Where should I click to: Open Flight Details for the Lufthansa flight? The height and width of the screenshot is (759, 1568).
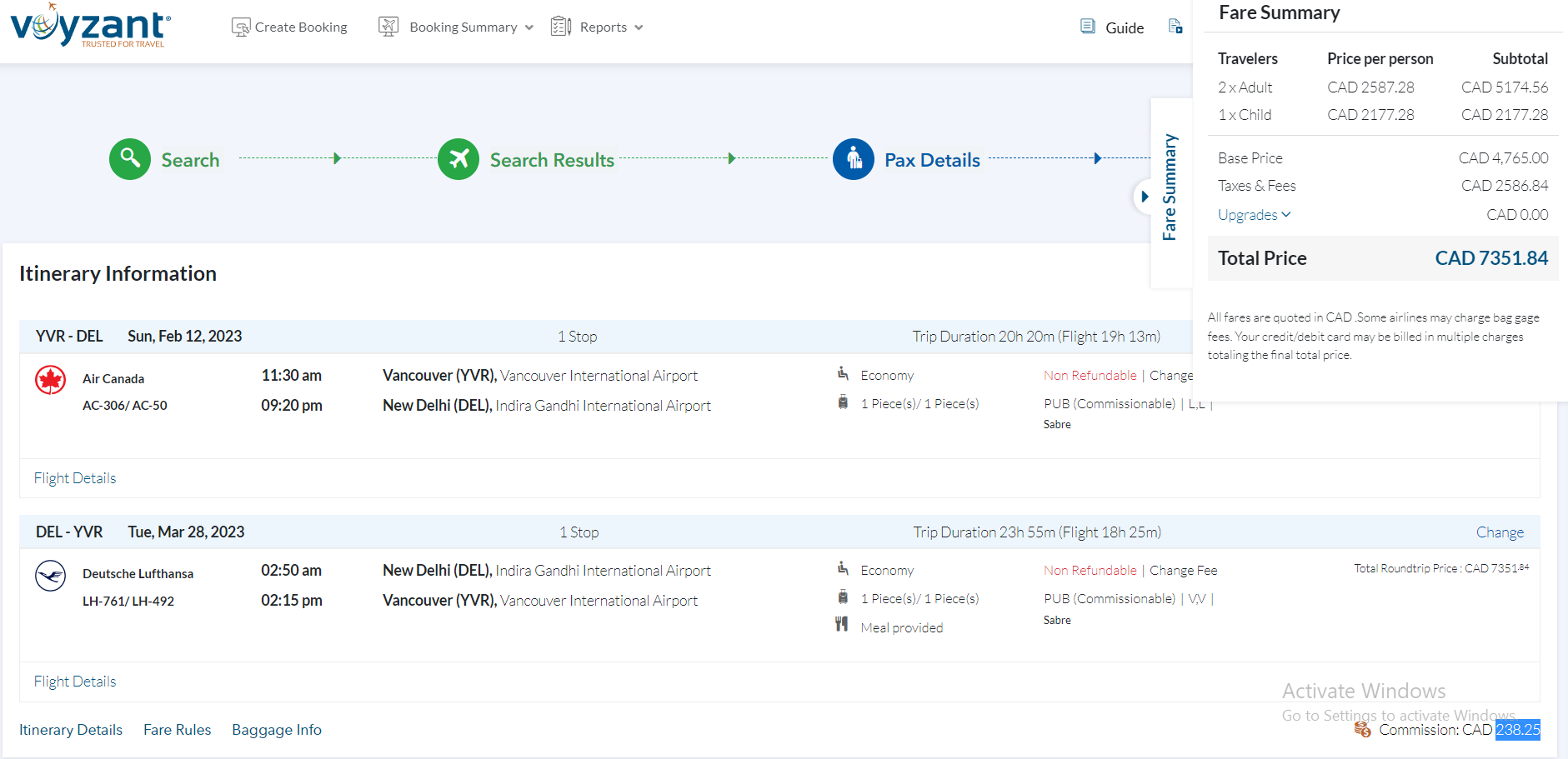(75, 682)
